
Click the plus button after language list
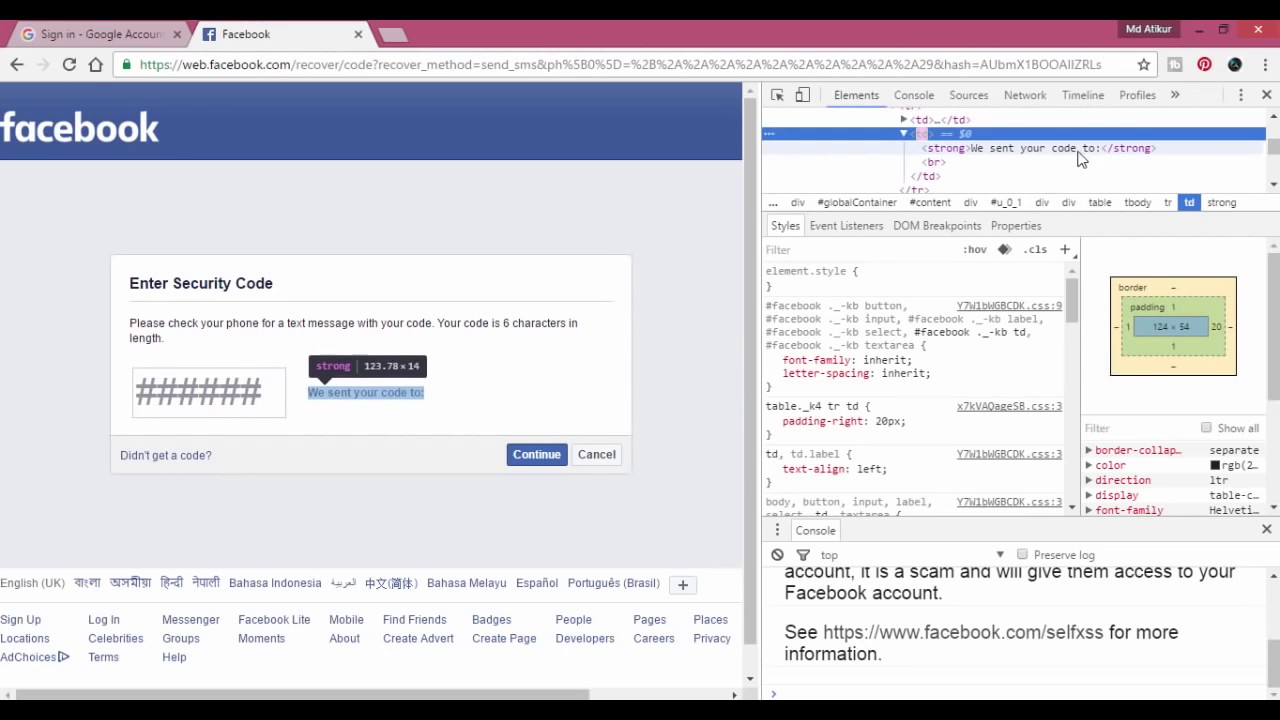683,585
